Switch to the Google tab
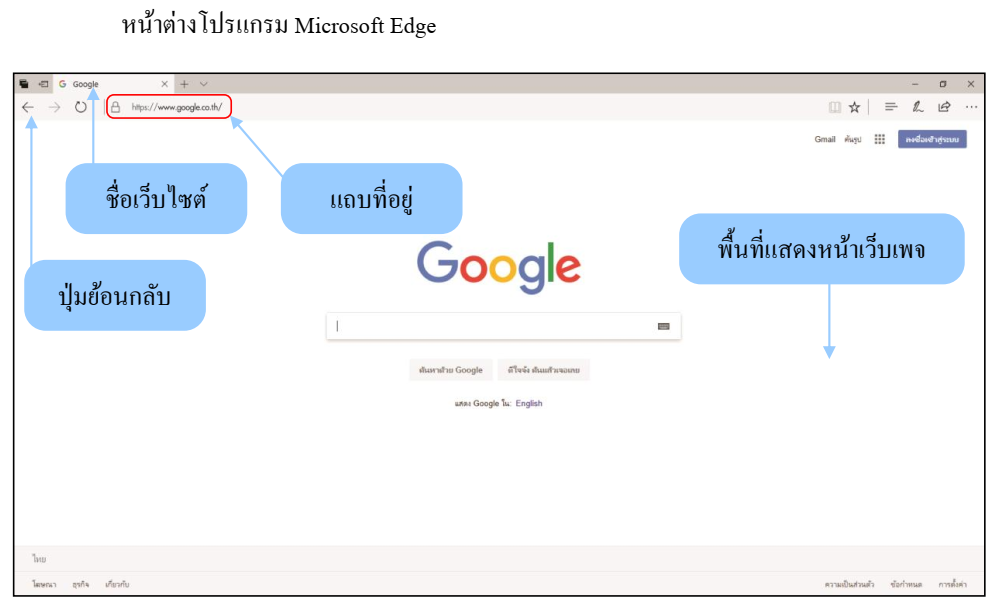Viewport: 1007px width, 612px height. [85, 84]
